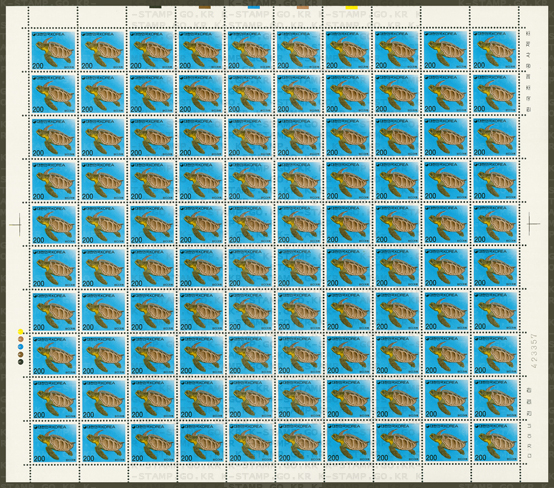
Task: Click the Korean text in upper right margin
Action: (529, 71)
